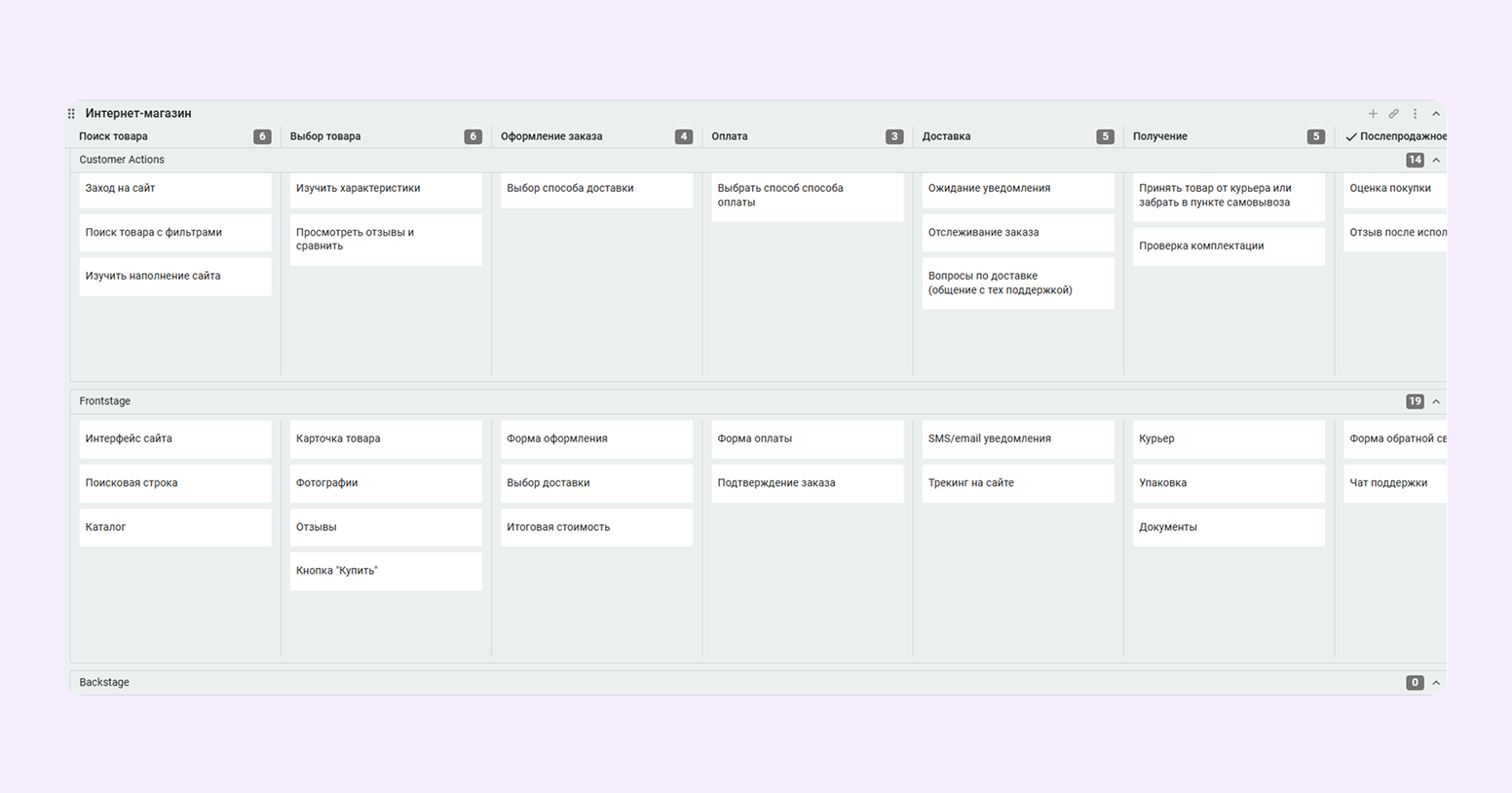Open the Форма оформления card
Image resolution: width=1512 pixels, height=793 pixels.
597,439
